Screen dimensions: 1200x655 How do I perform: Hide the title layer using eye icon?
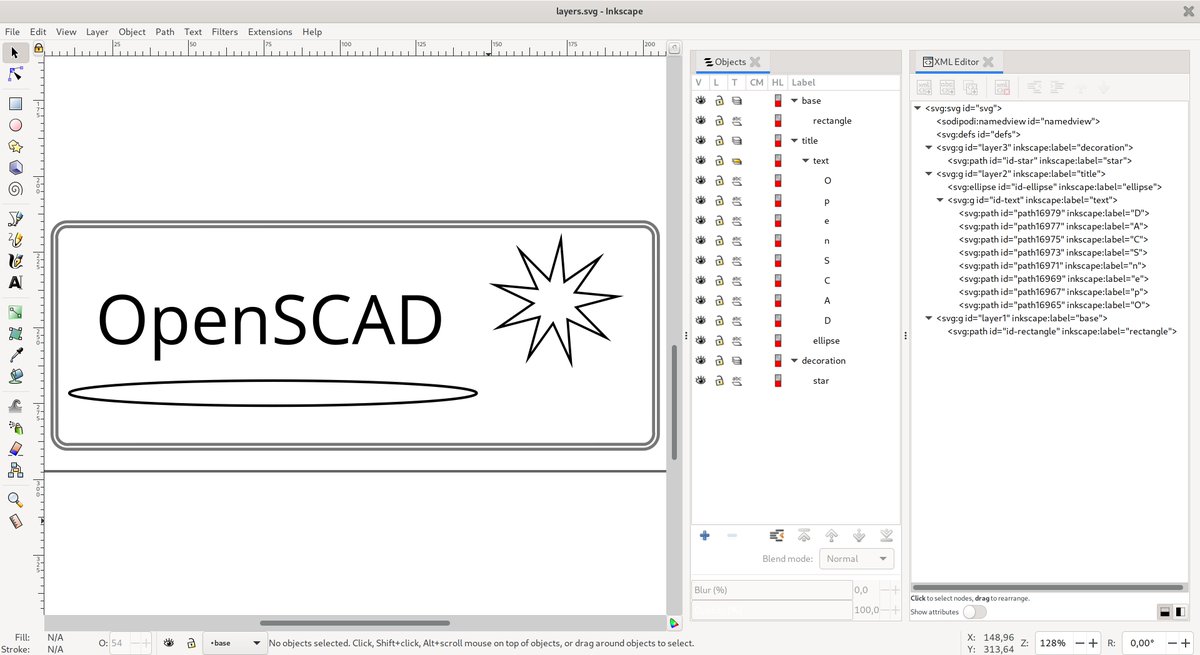click(701, 141)
